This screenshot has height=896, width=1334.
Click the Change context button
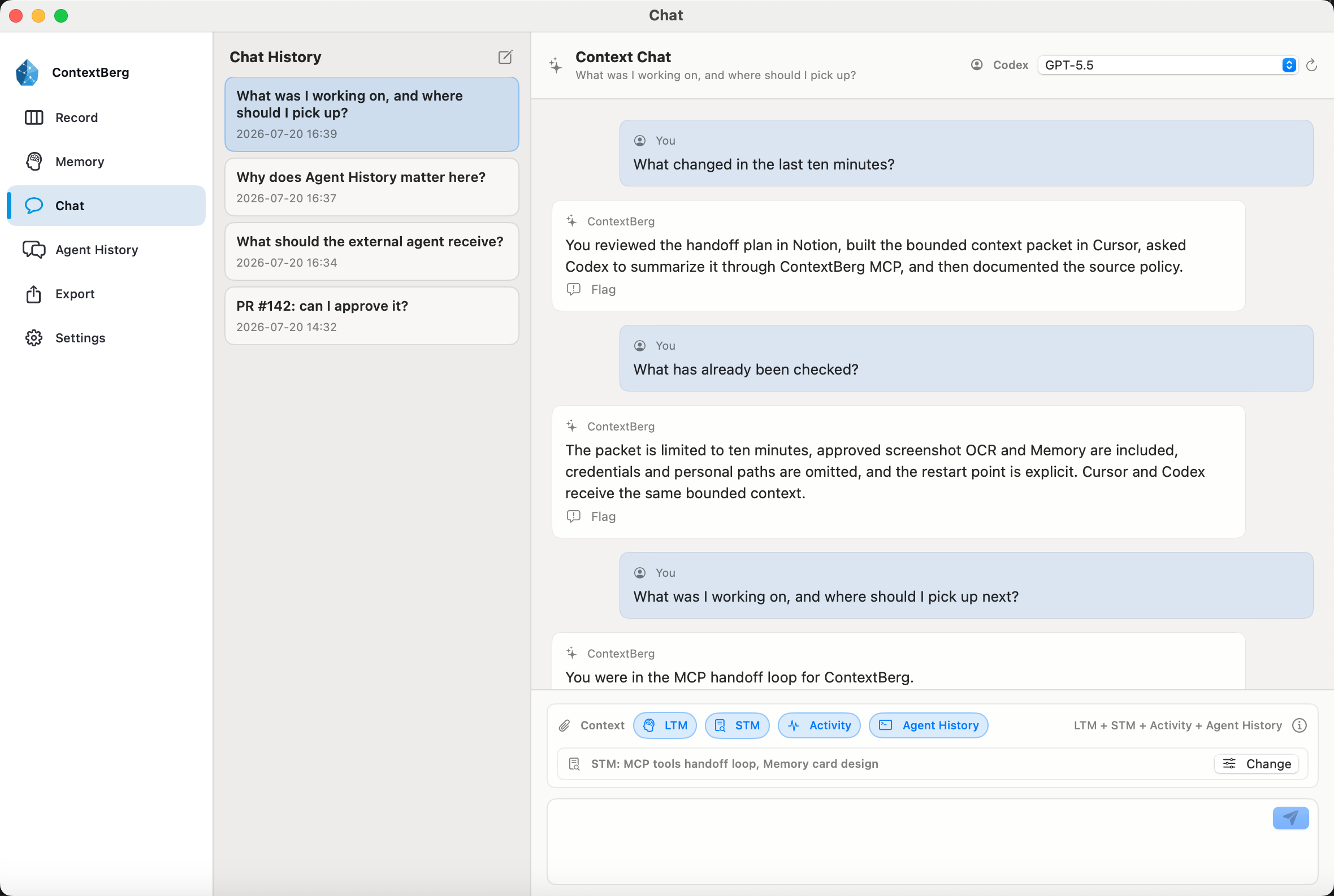[1256, 764]
